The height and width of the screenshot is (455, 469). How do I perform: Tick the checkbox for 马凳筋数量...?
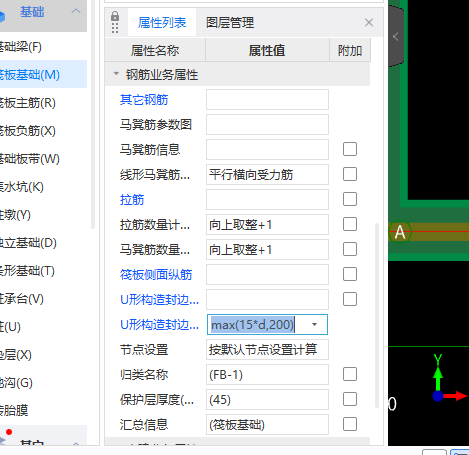point(350,249)
